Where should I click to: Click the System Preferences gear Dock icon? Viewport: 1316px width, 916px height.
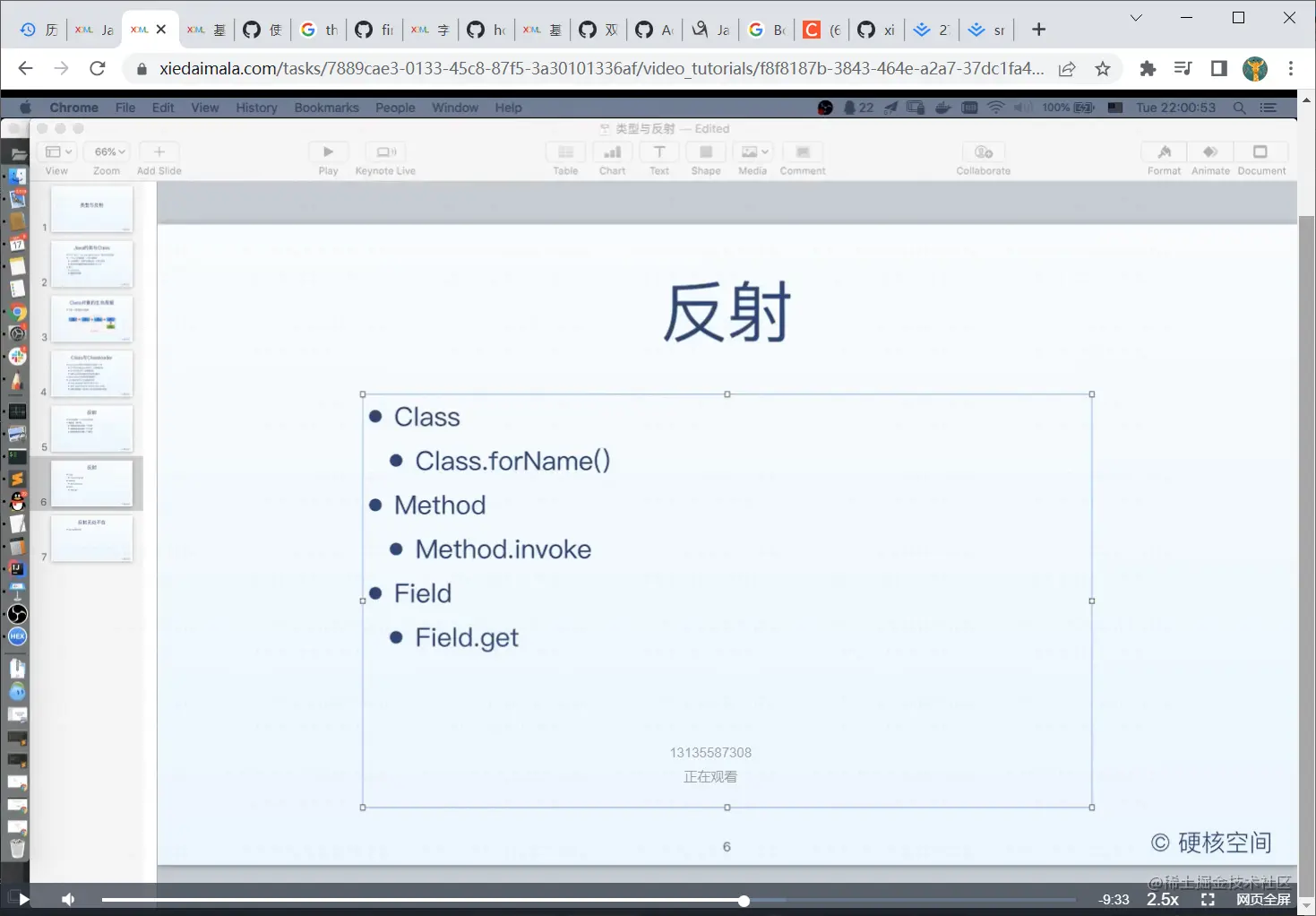coord(17,333)
